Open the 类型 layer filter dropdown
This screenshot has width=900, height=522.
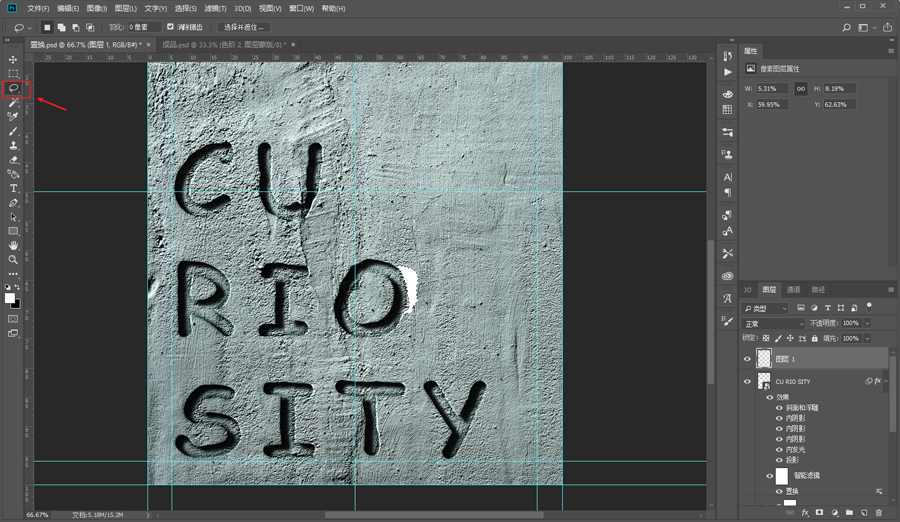pyautogui.click(x=766, y=309)
